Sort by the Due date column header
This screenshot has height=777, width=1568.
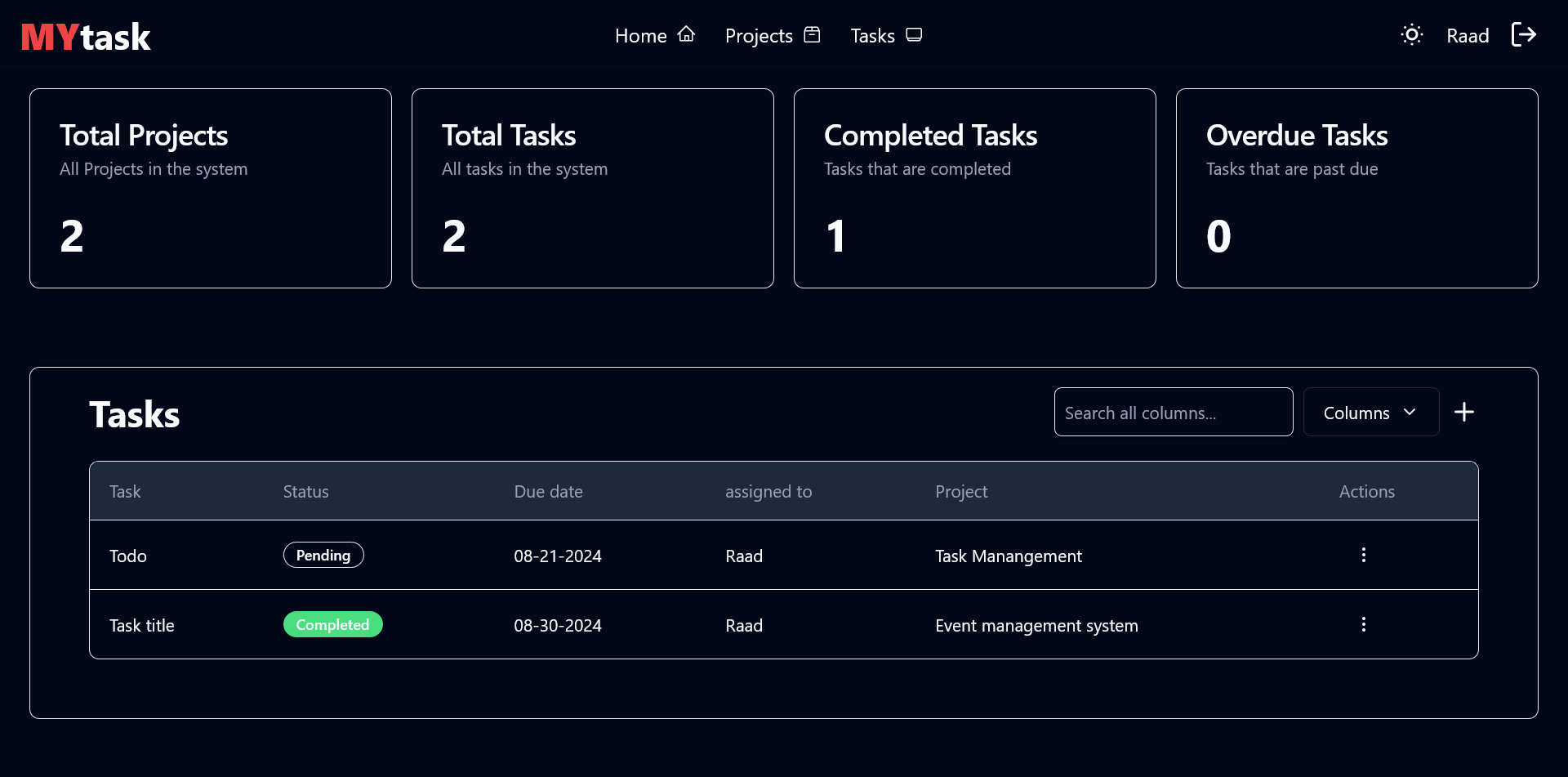click(x=548, y=492)
